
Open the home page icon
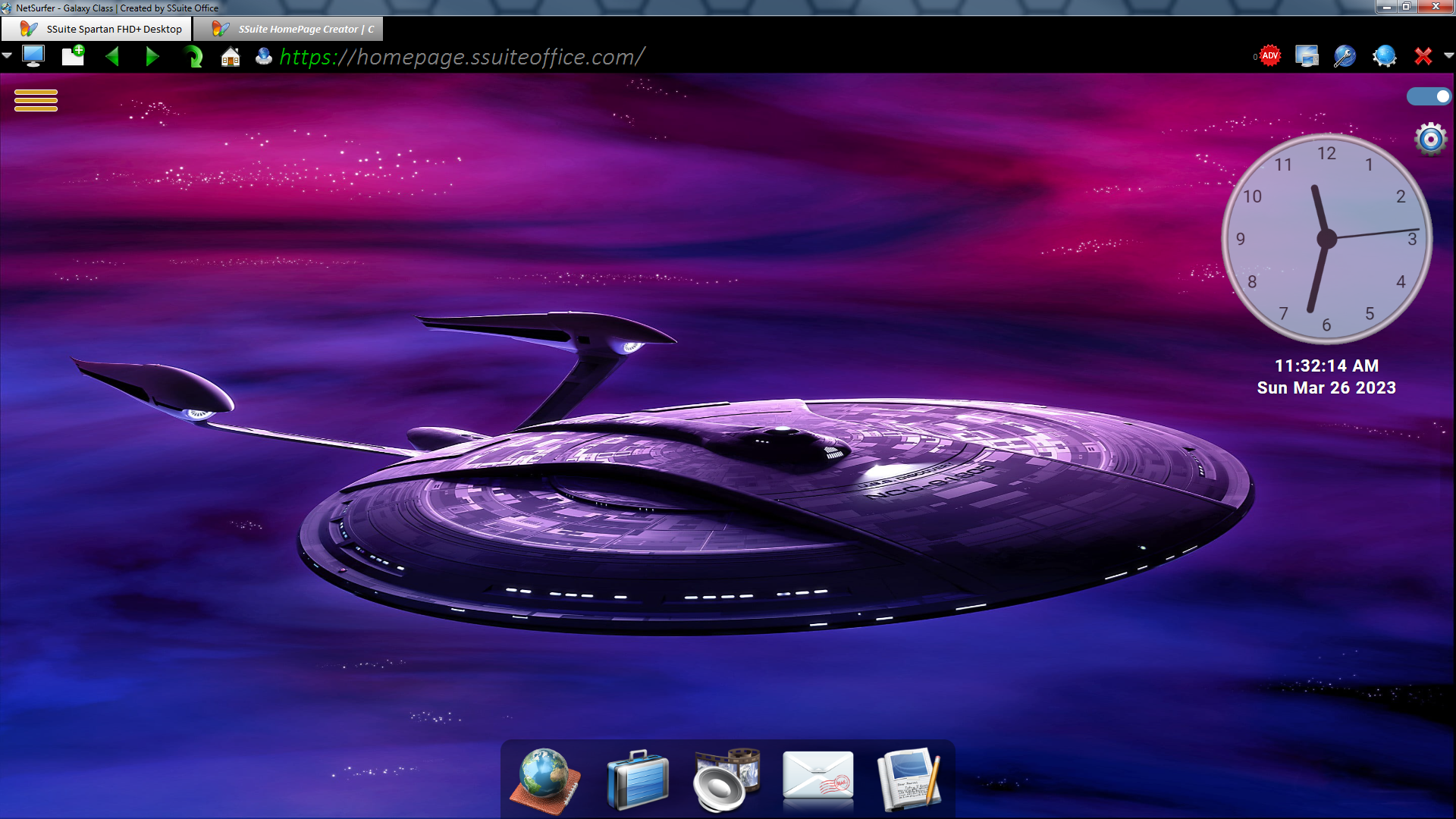pyautogui.click(x=231, y=57)
